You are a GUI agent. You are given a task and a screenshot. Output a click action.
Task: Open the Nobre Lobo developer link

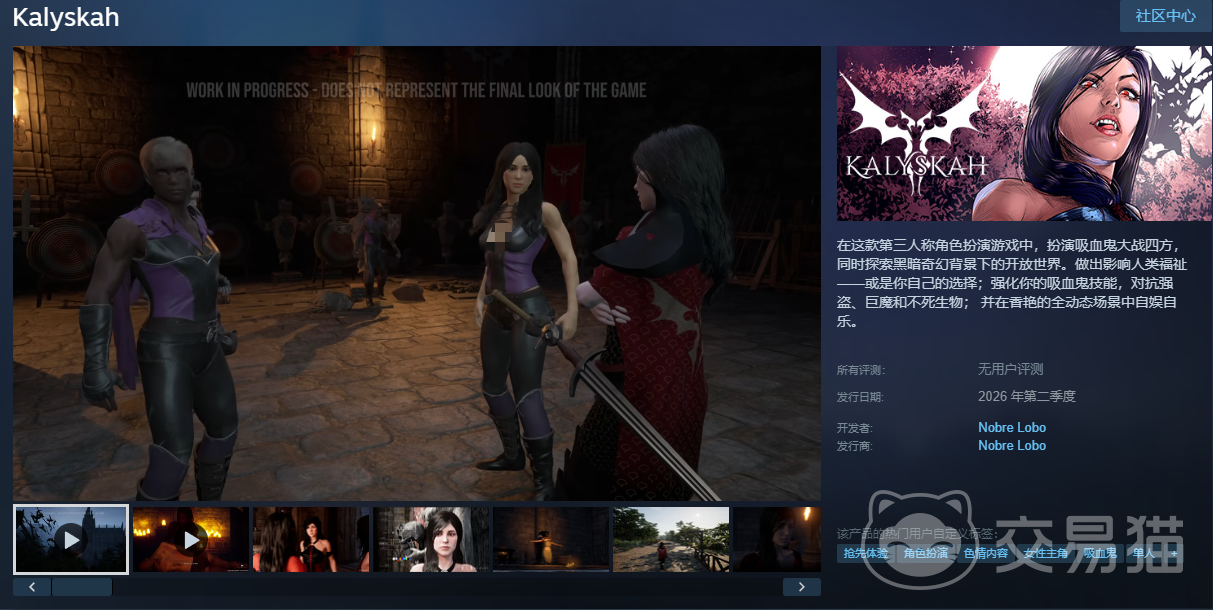pos(1012,427)
